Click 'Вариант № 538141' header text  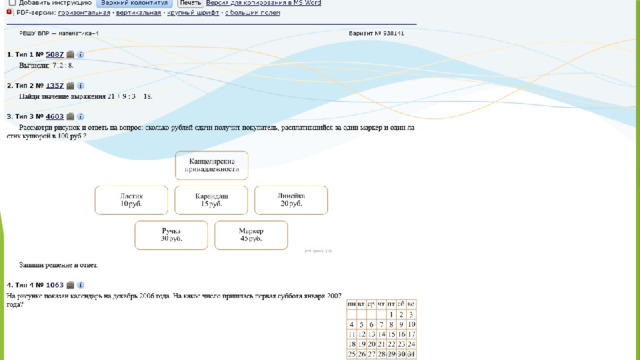[376, 33]
